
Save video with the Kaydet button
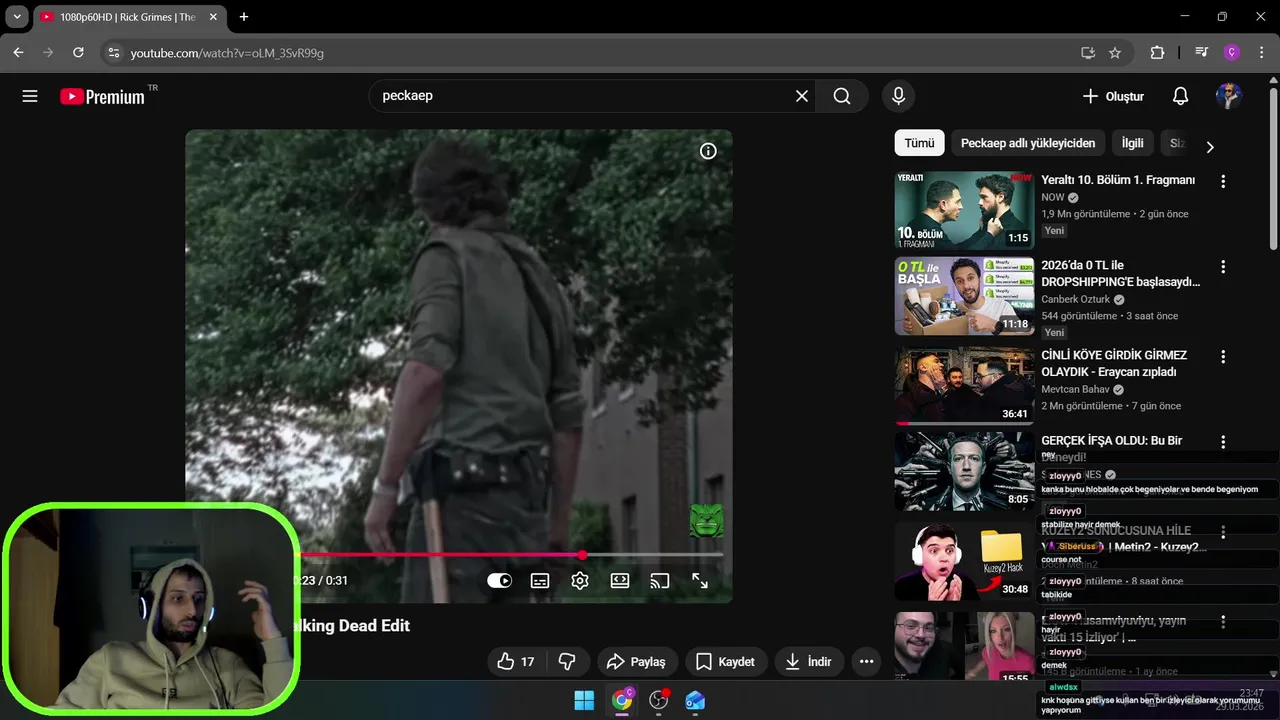tap(726, 662)
